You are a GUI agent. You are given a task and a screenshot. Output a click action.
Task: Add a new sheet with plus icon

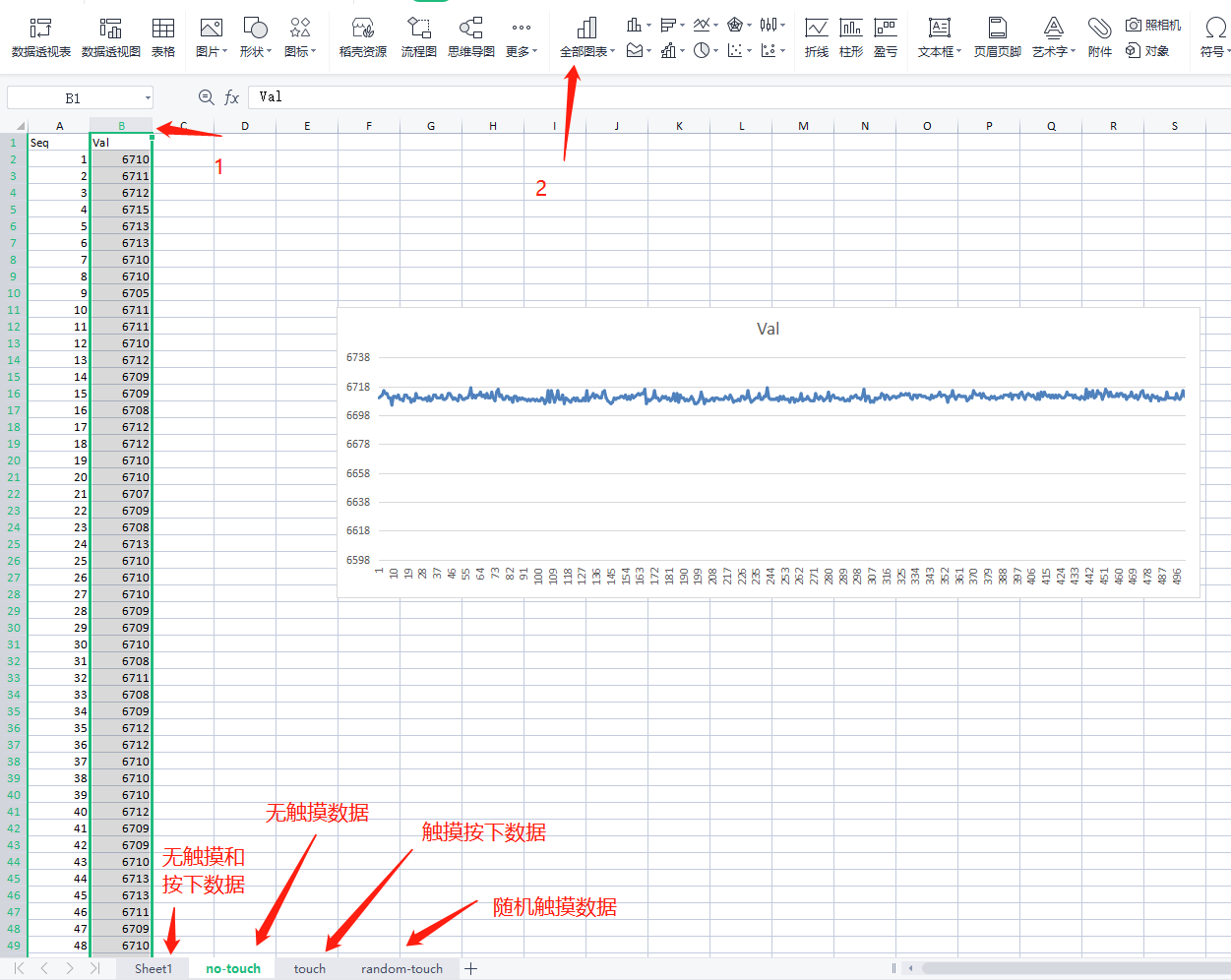[x=471, y=969]
